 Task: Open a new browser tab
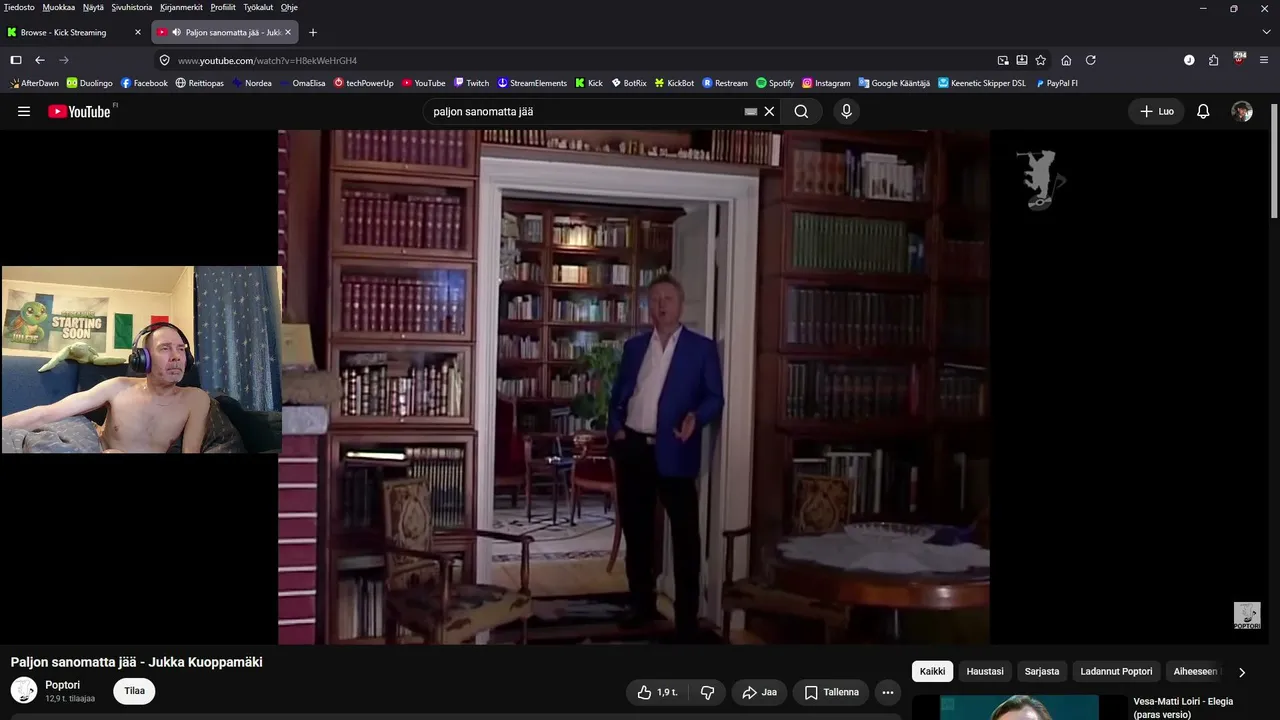coord(313,32)
